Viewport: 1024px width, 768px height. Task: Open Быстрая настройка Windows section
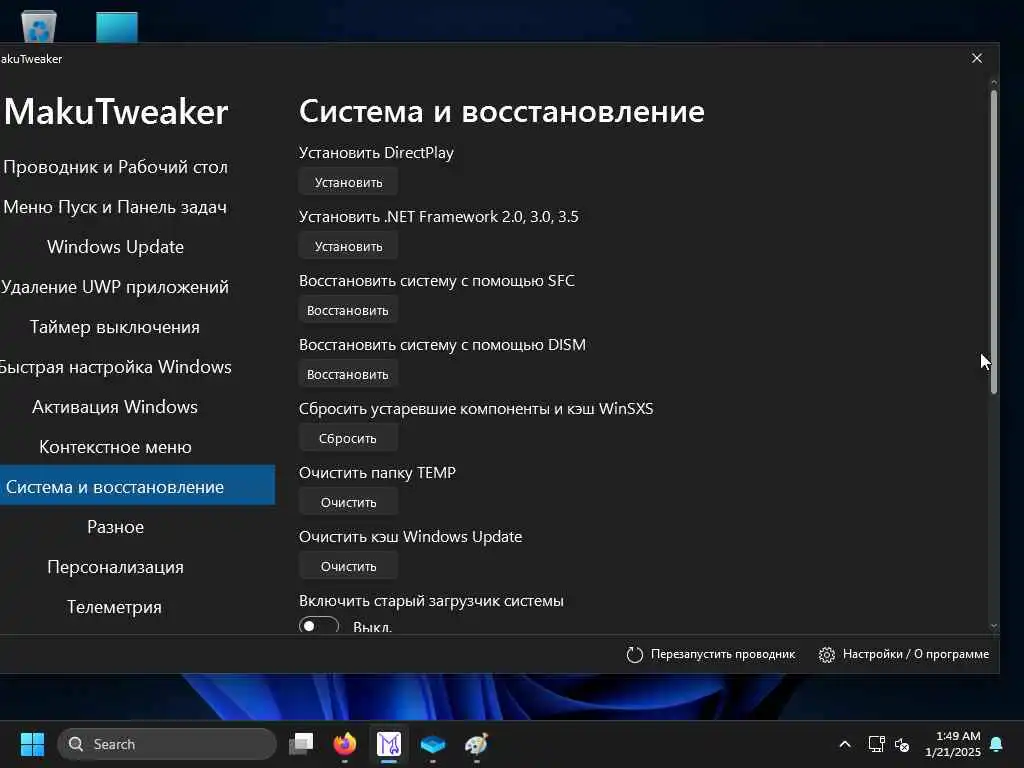116,366
